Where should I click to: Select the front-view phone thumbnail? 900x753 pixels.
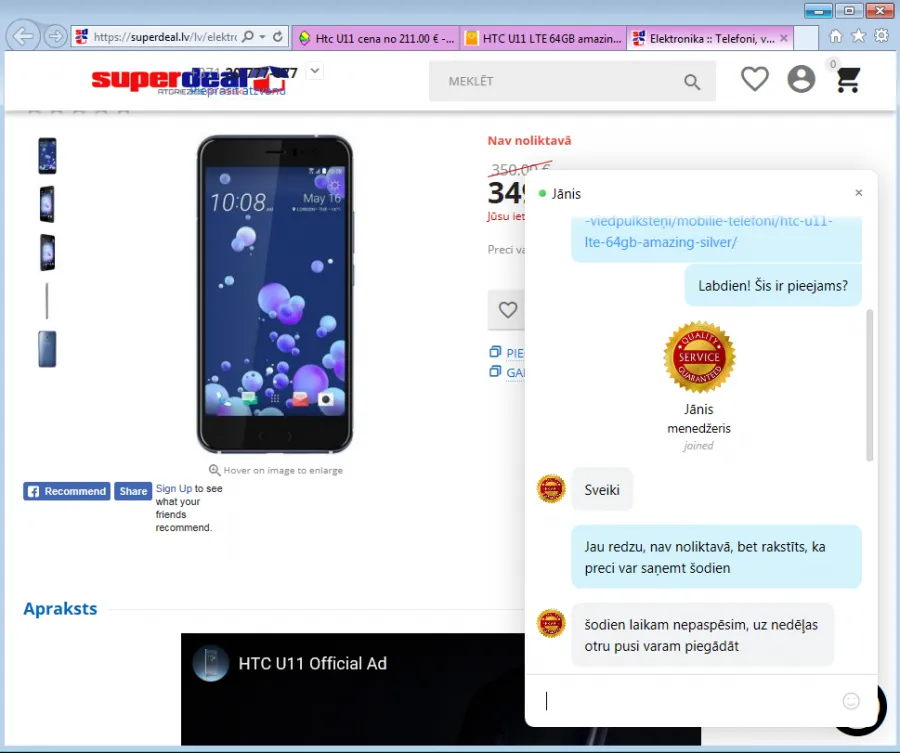tap(47, 156)
